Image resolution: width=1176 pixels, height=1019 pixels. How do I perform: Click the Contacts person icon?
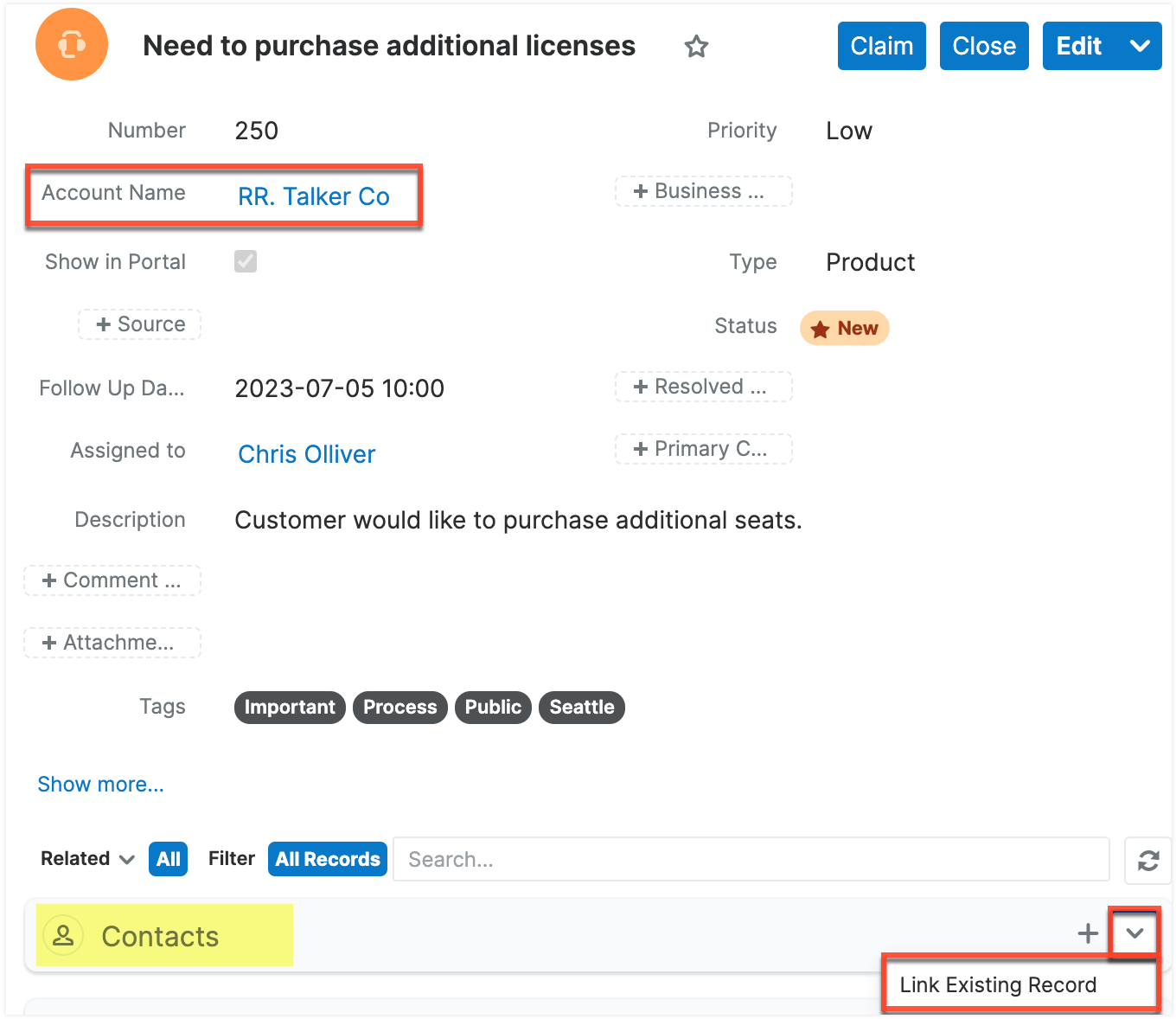63,936
